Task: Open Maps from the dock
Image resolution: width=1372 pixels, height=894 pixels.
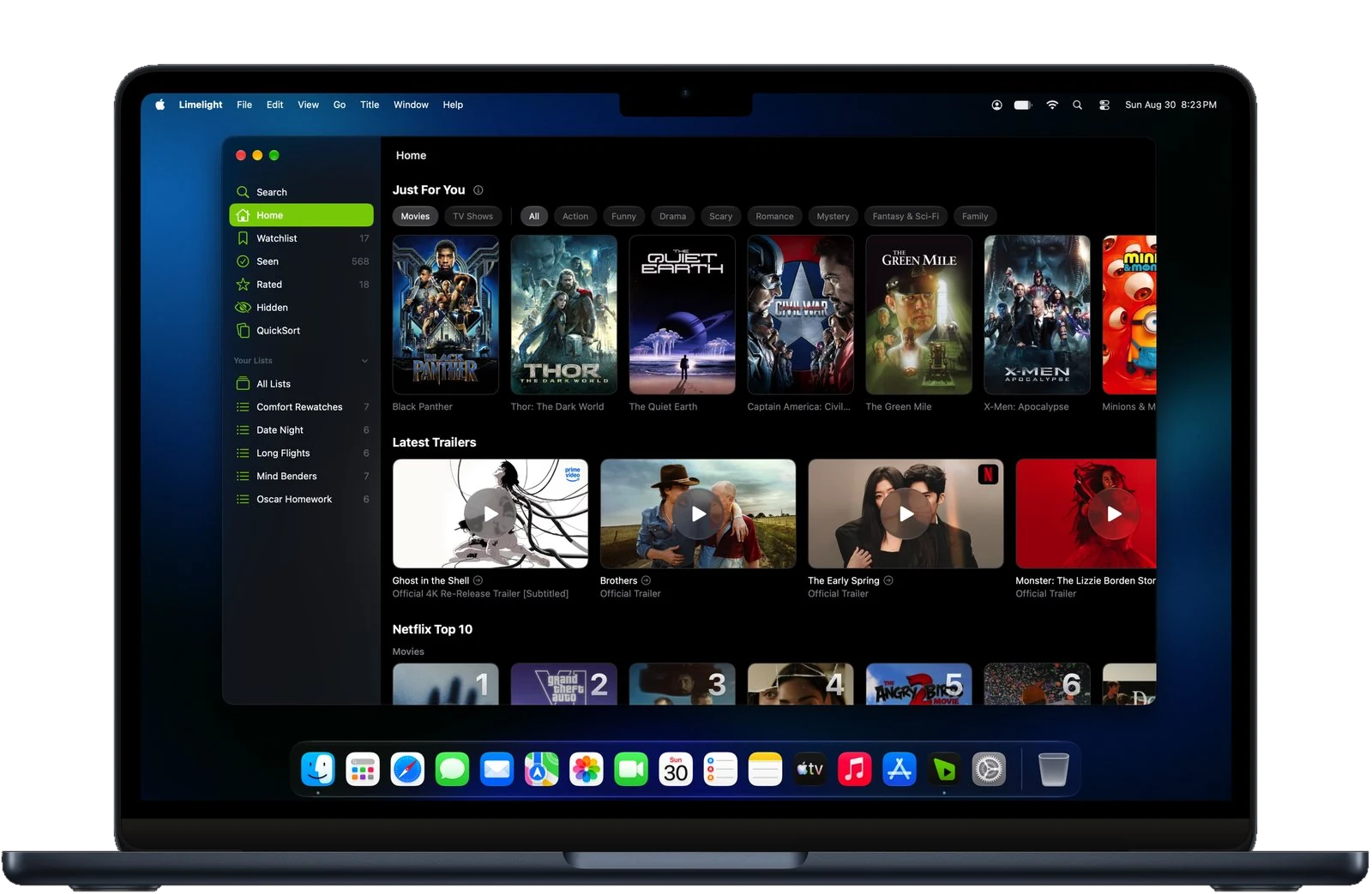Action: coord(542,769)
